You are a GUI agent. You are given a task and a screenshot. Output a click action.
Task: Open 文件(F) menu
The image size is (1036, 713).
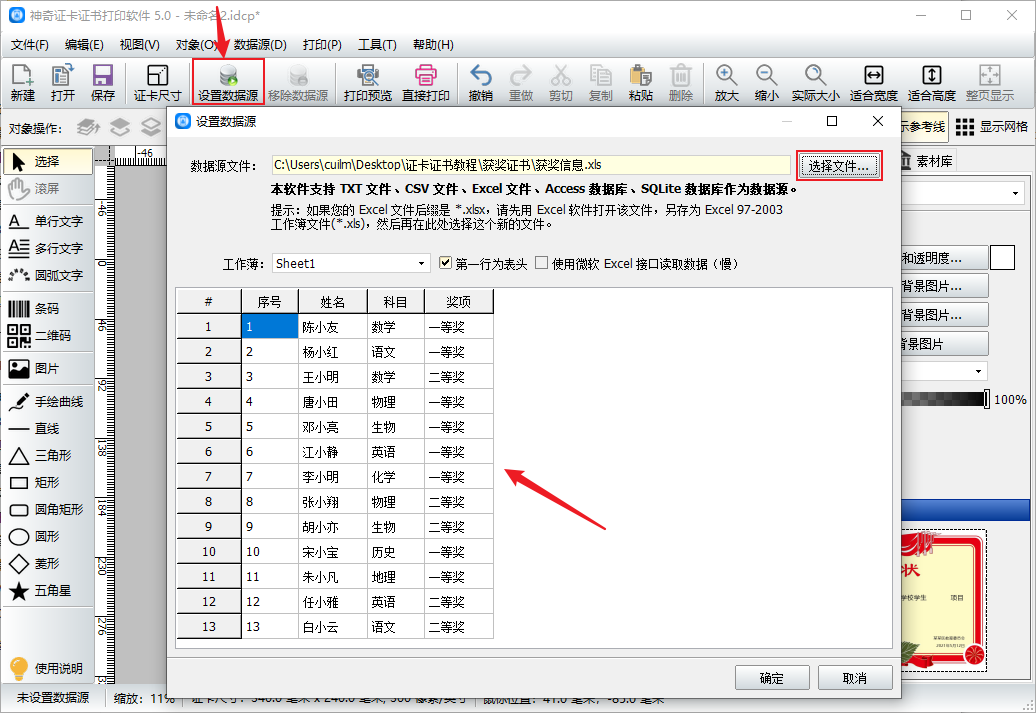coord(30,45)
